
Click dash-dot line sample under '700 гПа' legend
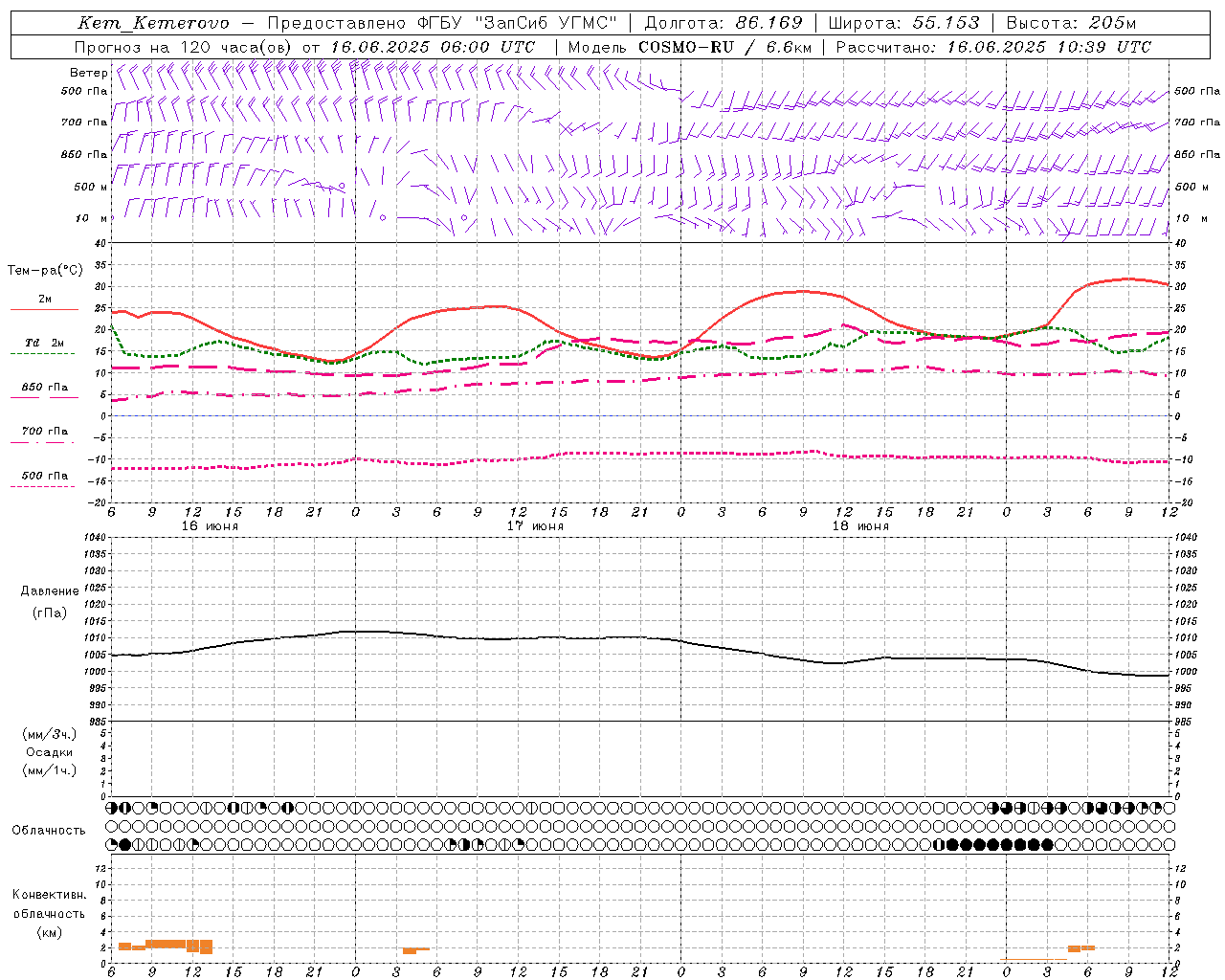pyautogui.click(x=42, y=442)
